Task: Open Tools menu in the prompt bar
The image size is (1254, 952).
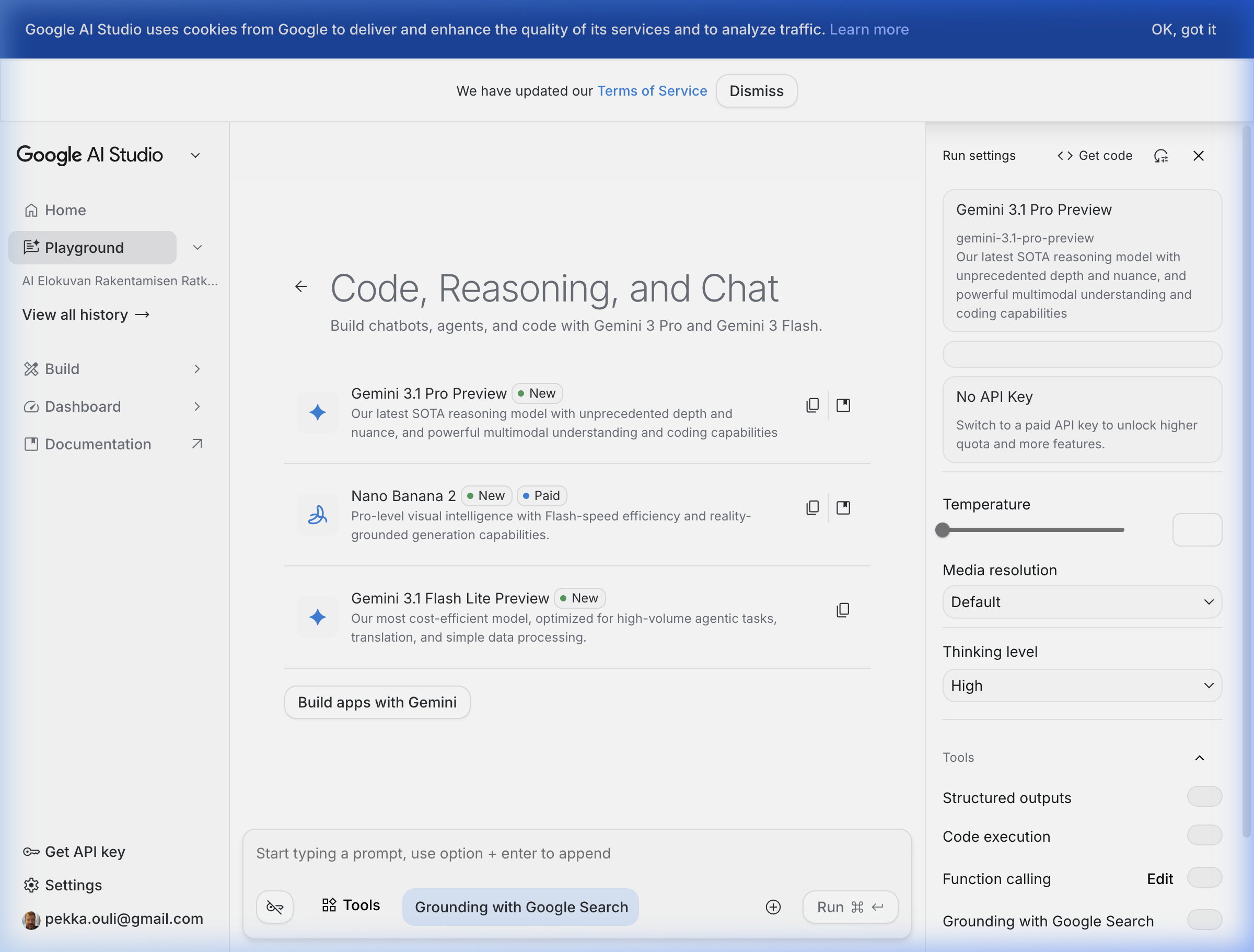Action: pyautogui.click(x=351, y=905)
